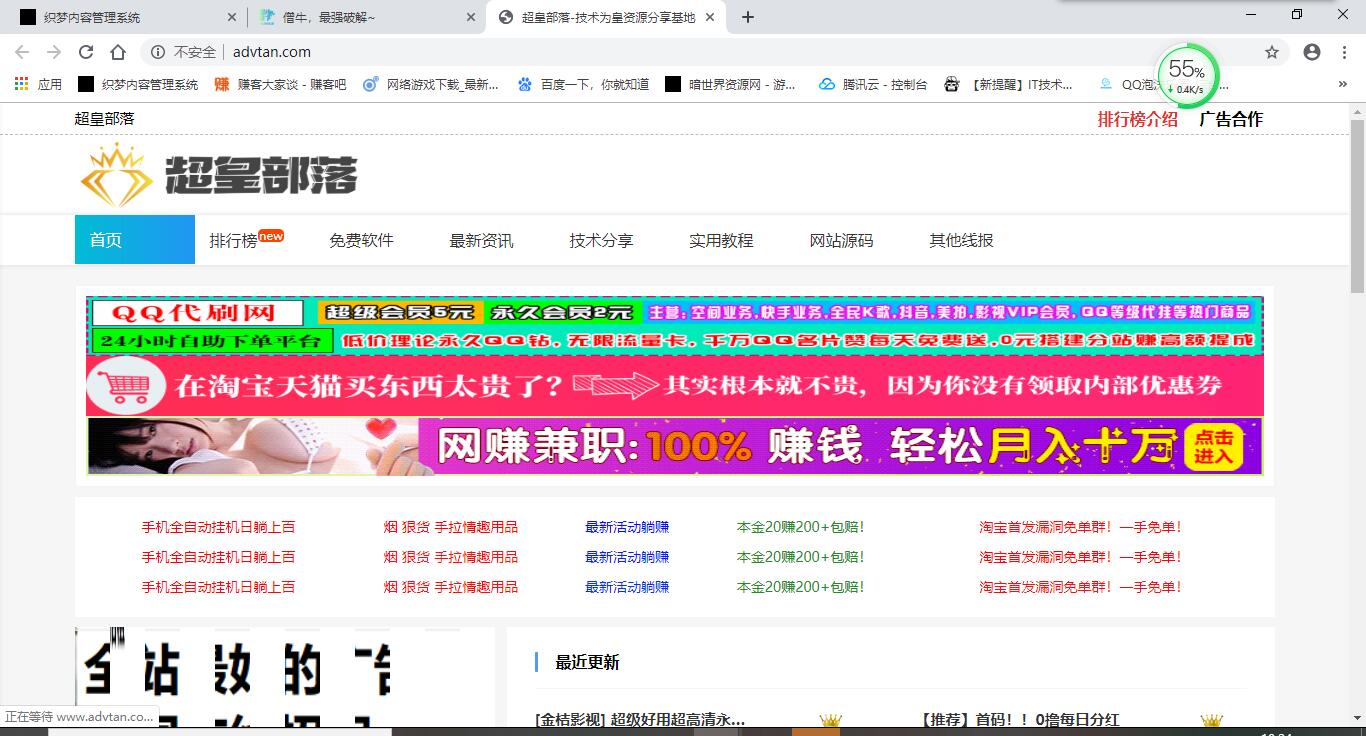Open first 最新活动躺赚 link
Viewport: 1366px width, 736px height.
(627, 527)
